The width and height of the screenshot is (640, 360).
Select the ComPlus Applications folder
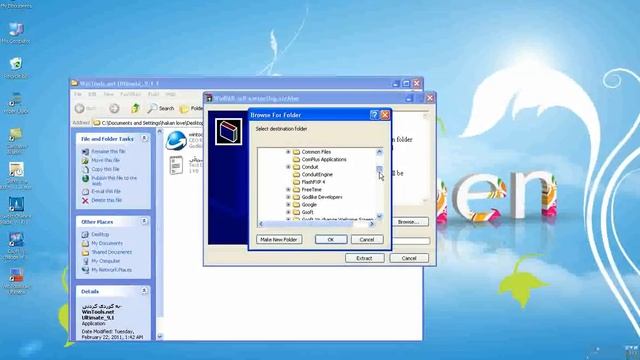pos(324,159)
